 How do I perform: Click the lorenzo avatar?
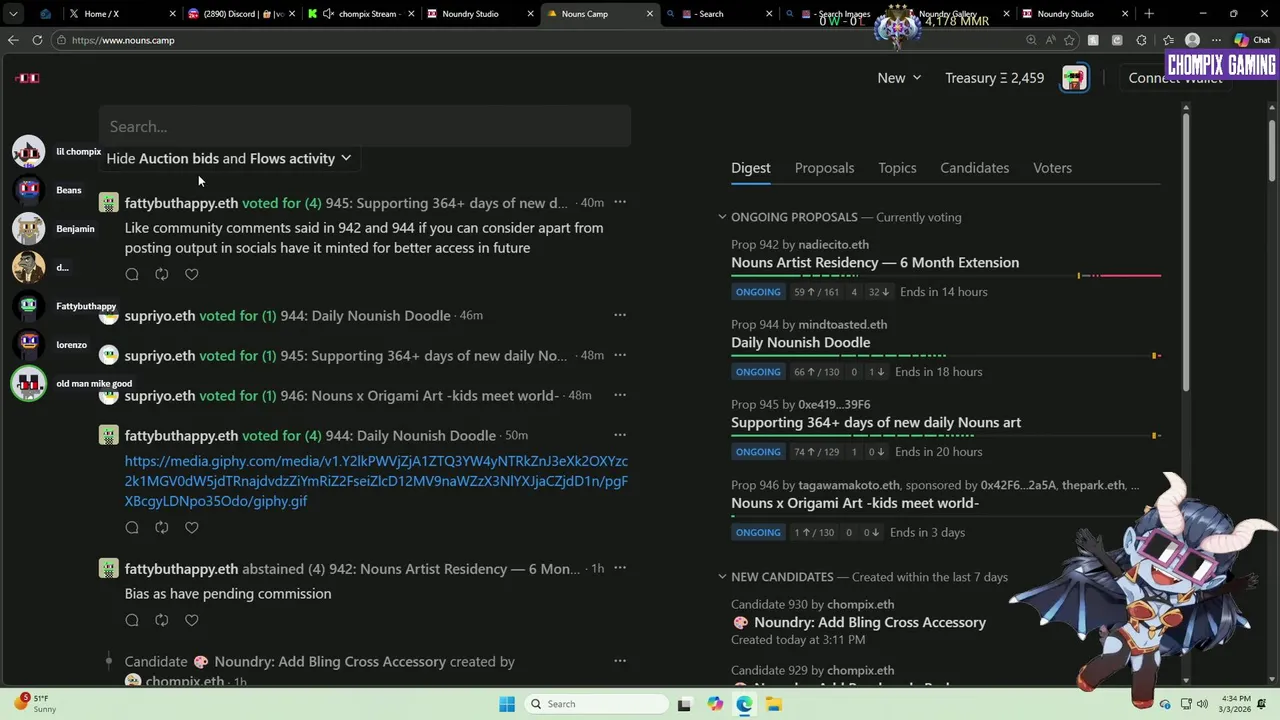[28, 345]
